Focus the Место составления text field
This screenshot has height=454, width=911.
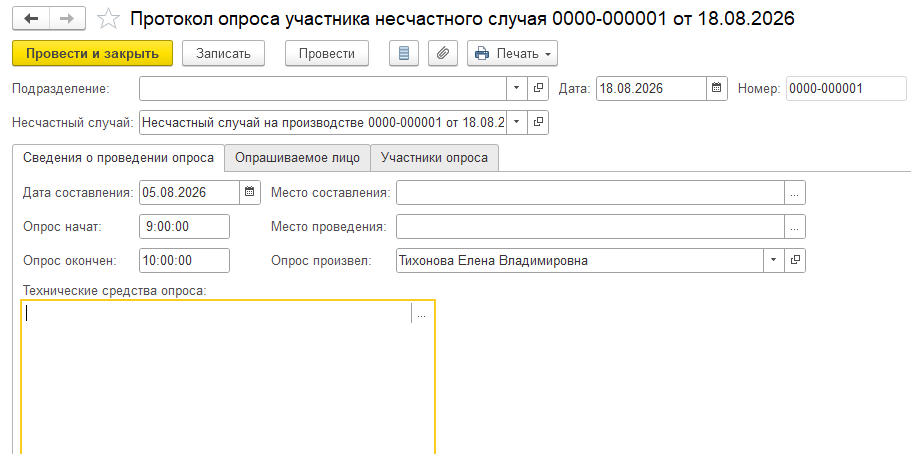(x=590, y=193)
